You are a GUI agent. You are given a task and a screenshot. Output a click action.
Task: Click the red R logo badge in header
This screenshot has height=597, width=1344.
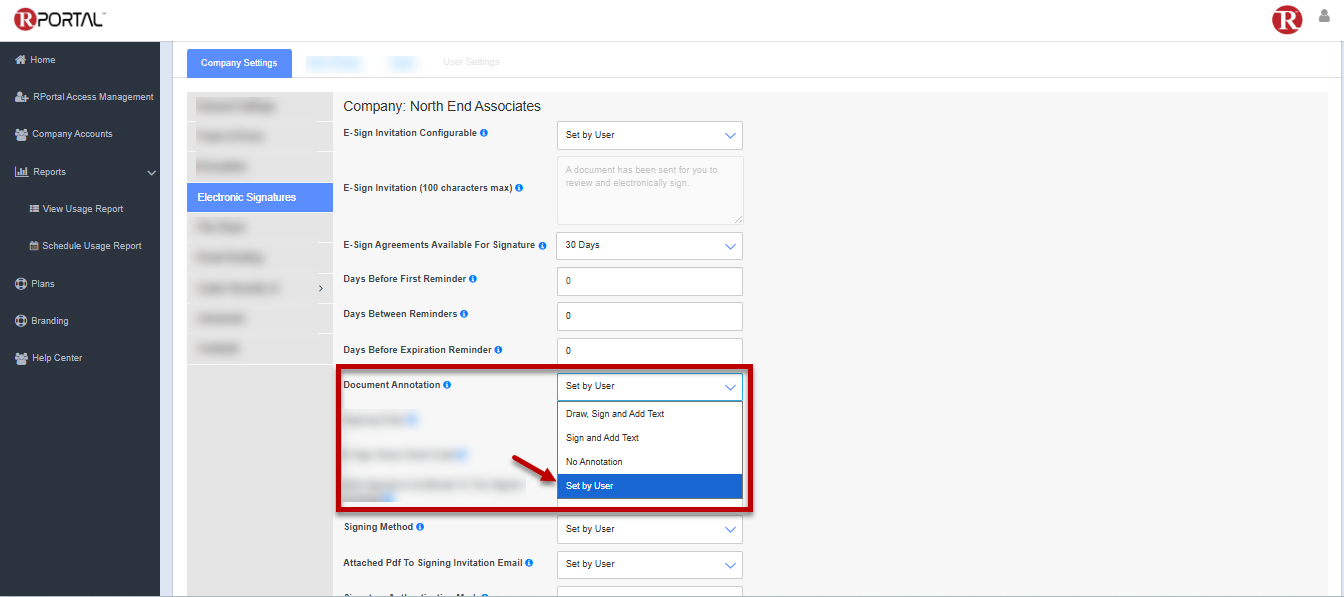pyautogui.click(x=1286, y=19)
